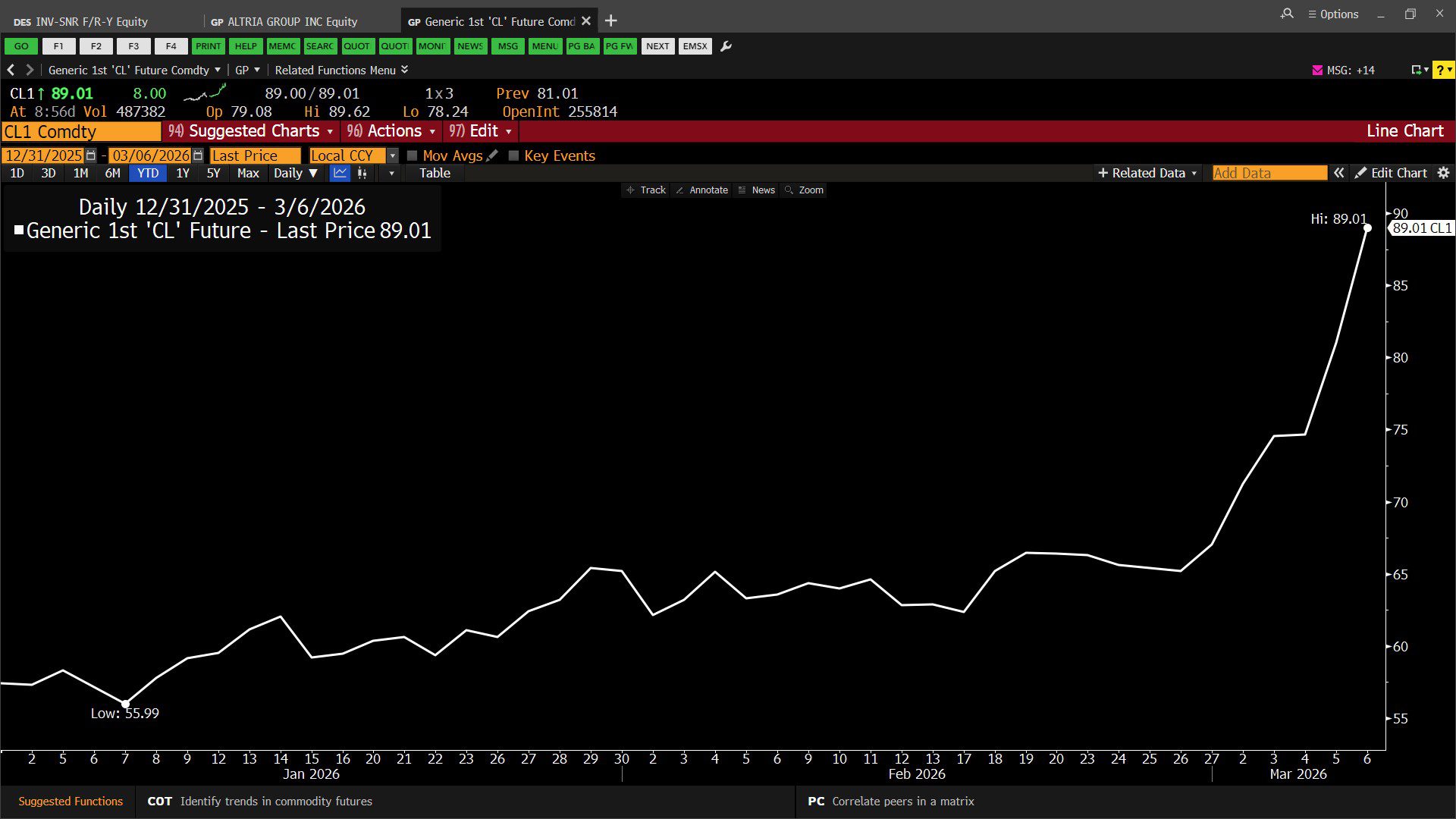Select the 6M time range button
Viewport: 1456px width, 819px height.
[112, 173]
